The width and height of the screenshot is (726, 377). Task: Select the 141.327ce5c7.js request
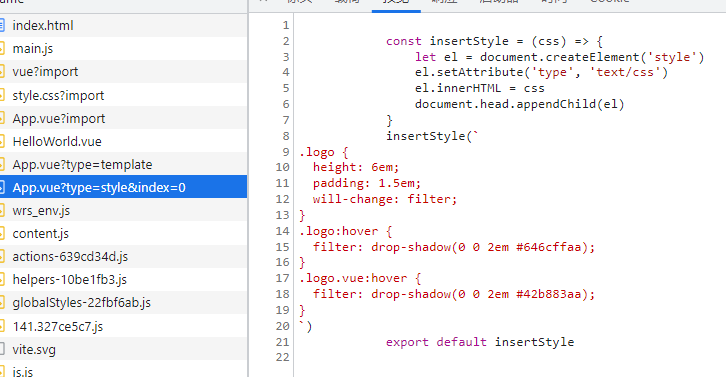123,327
